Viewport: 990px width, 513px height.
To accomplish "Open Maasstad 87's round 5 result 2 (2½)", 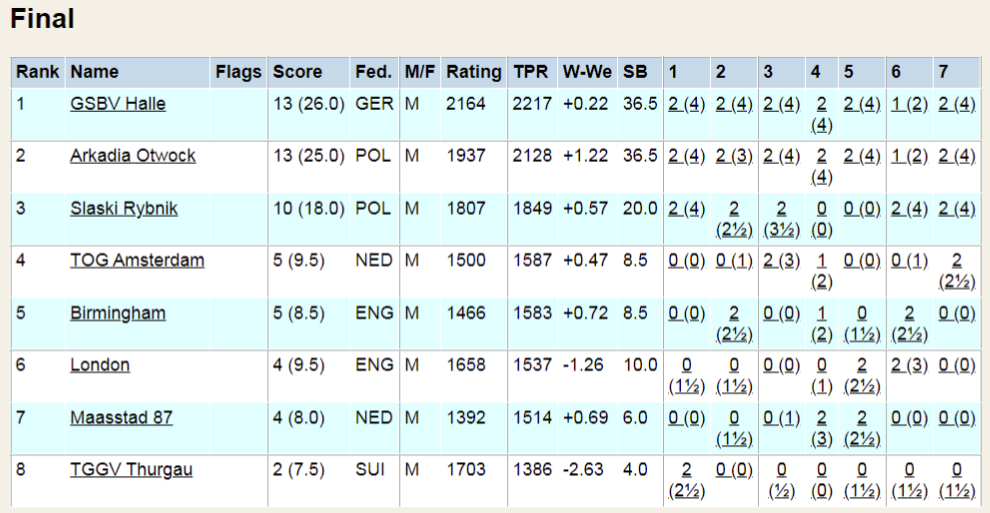I will (862, 428).
